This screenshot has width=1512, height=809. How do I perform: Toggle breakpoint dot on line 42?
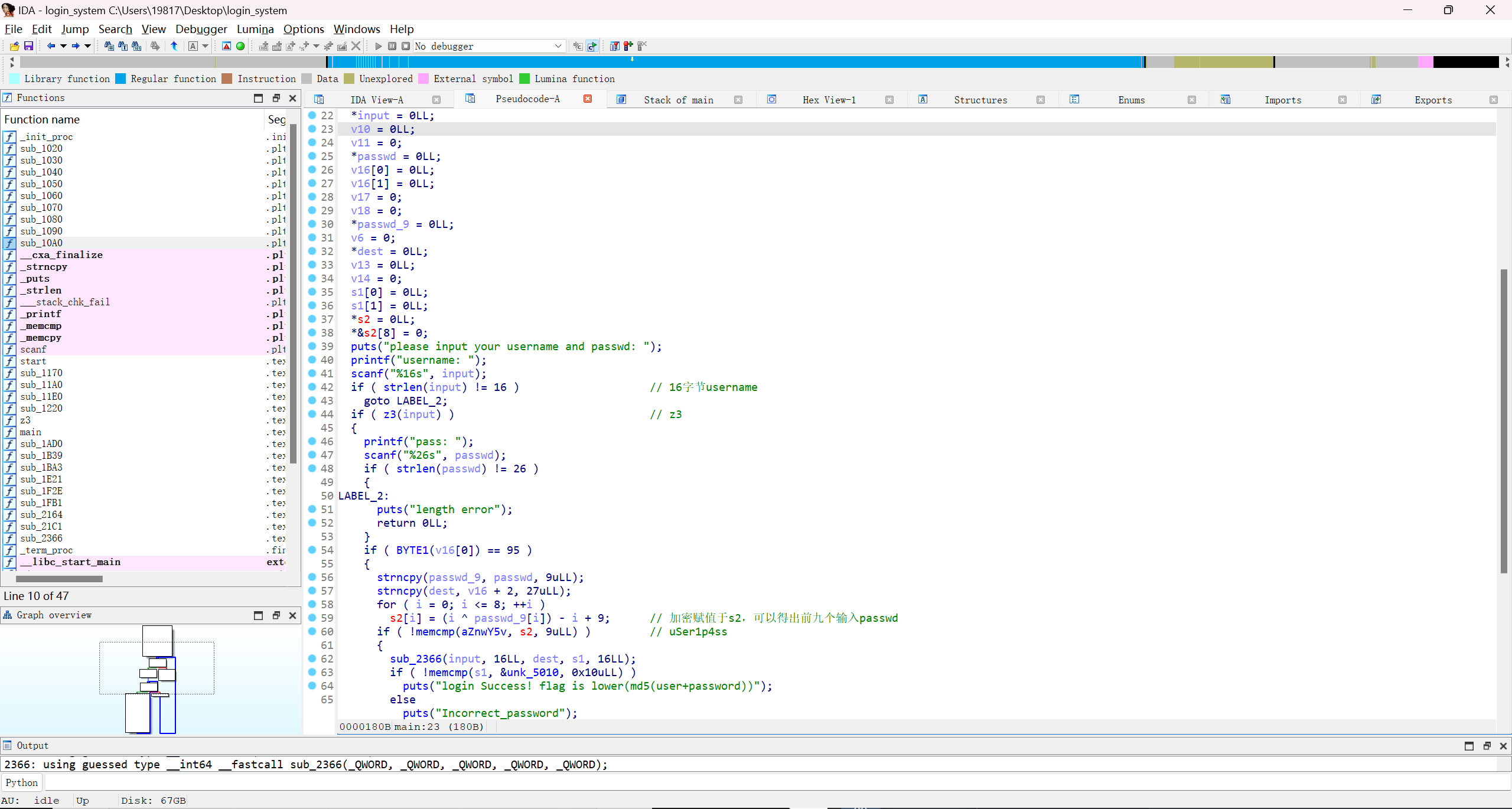312,387
